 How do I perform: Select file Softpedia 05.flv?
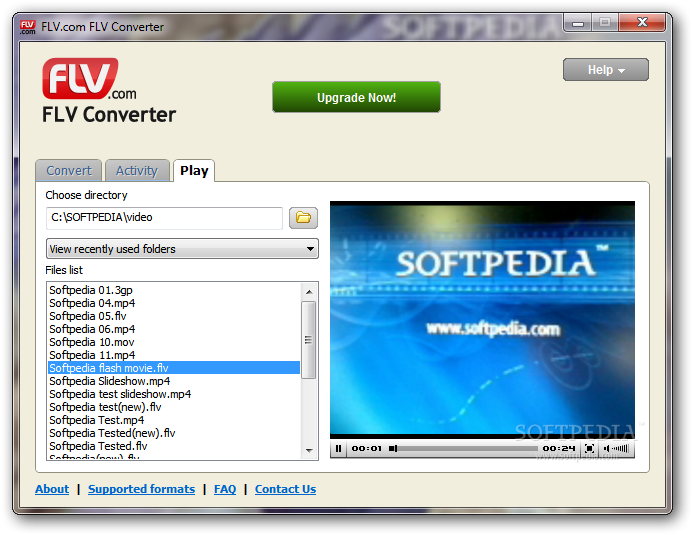(174, 316)
